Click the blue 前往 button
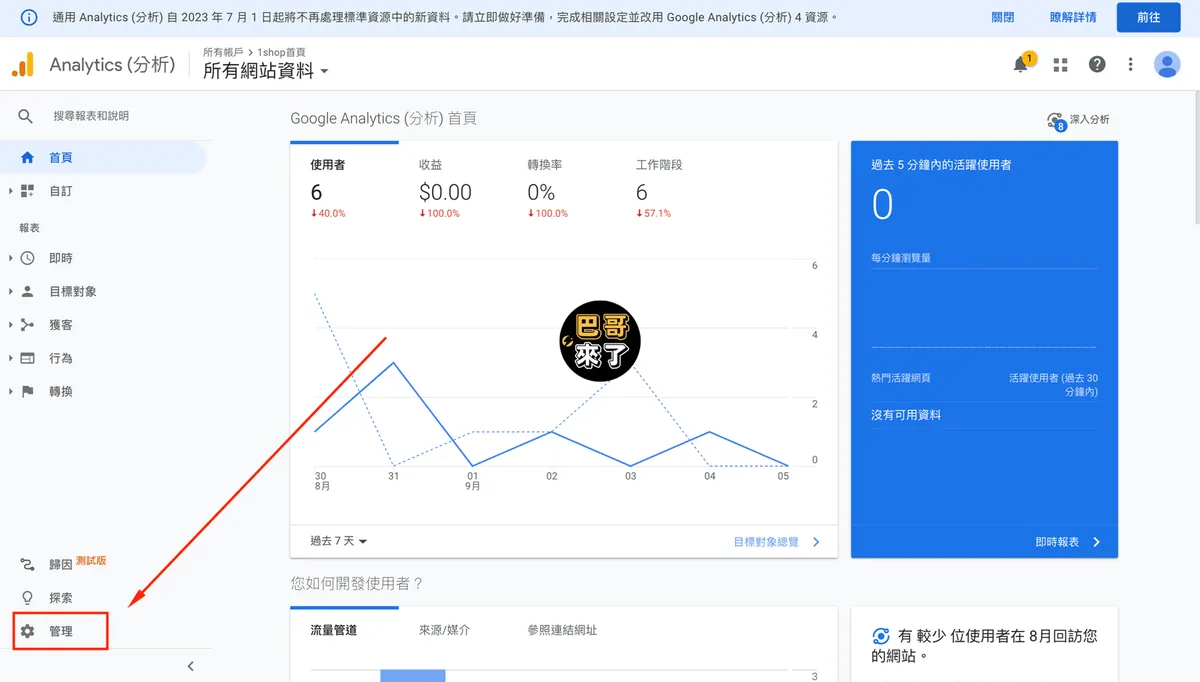This screenshot has height=682, width=1200. pyautogui.click(x=1149, y=18)
